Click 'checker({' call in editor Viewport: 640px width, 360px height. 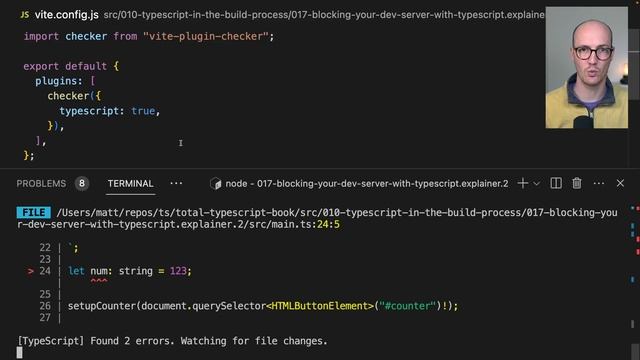[74, 96]
